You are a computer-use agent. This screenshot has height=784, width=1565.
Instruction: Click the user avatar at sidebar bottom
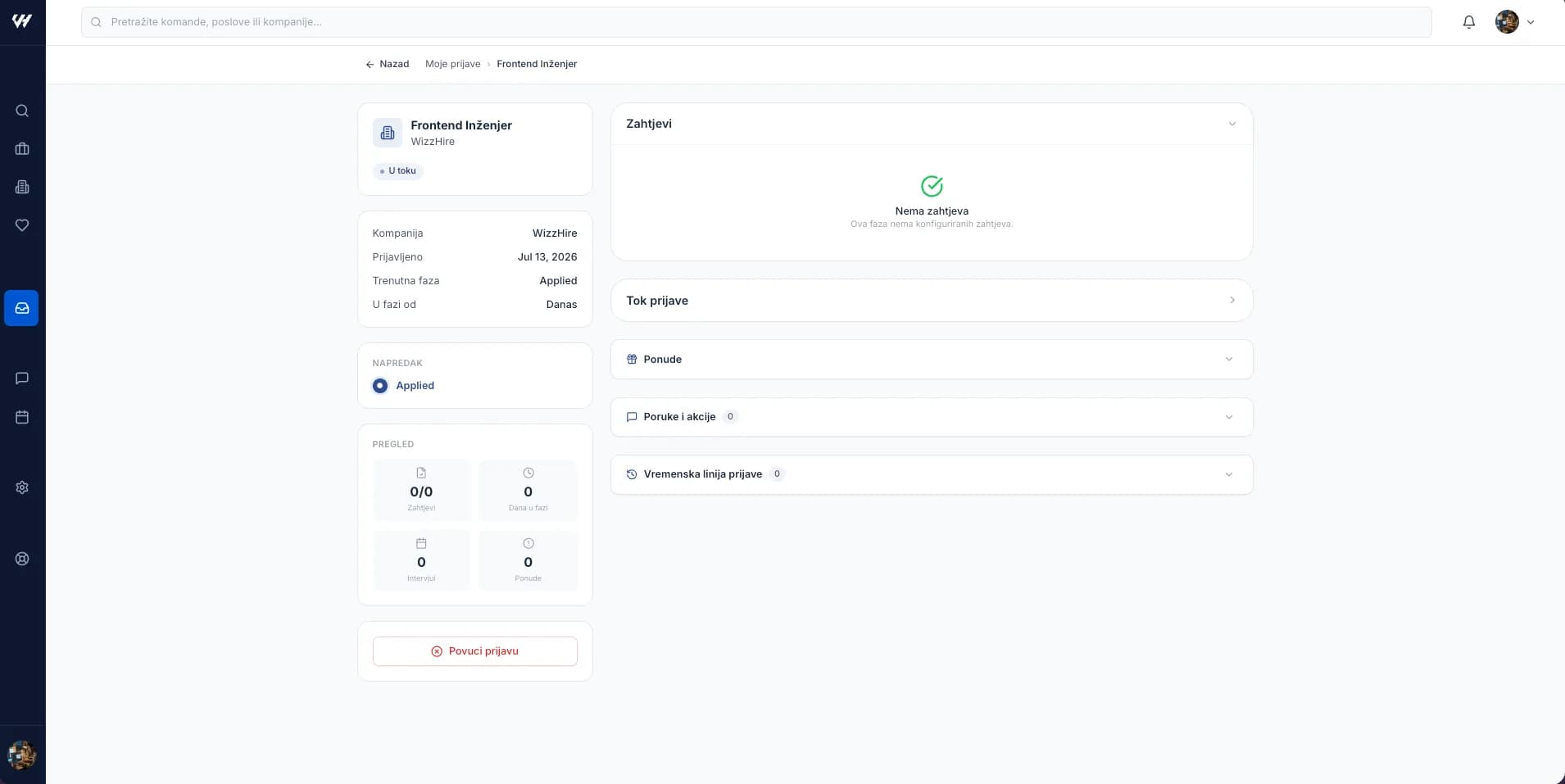pyautogui.click(x=22, y=755)
